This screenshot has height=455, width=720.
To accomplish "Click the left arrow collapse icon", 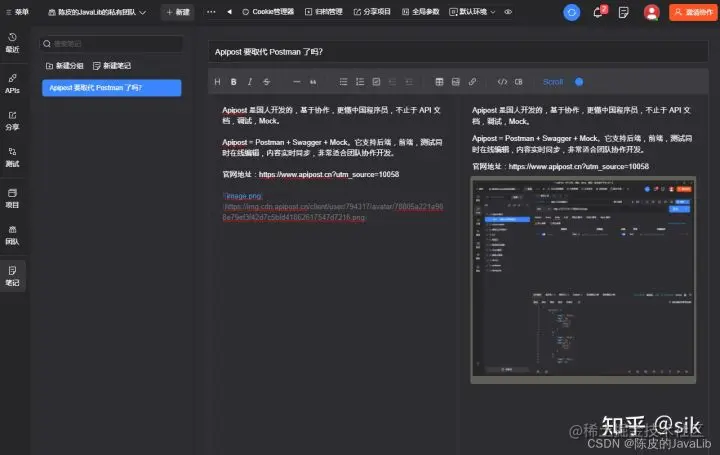I will click(x=229, y=12).
